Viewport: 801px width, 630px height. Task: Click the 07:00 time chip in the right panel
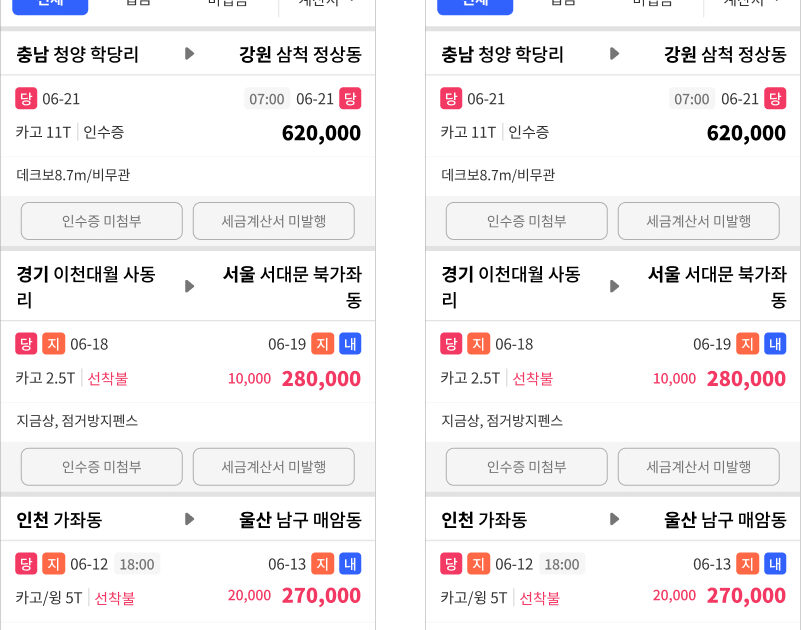(691, 99)
